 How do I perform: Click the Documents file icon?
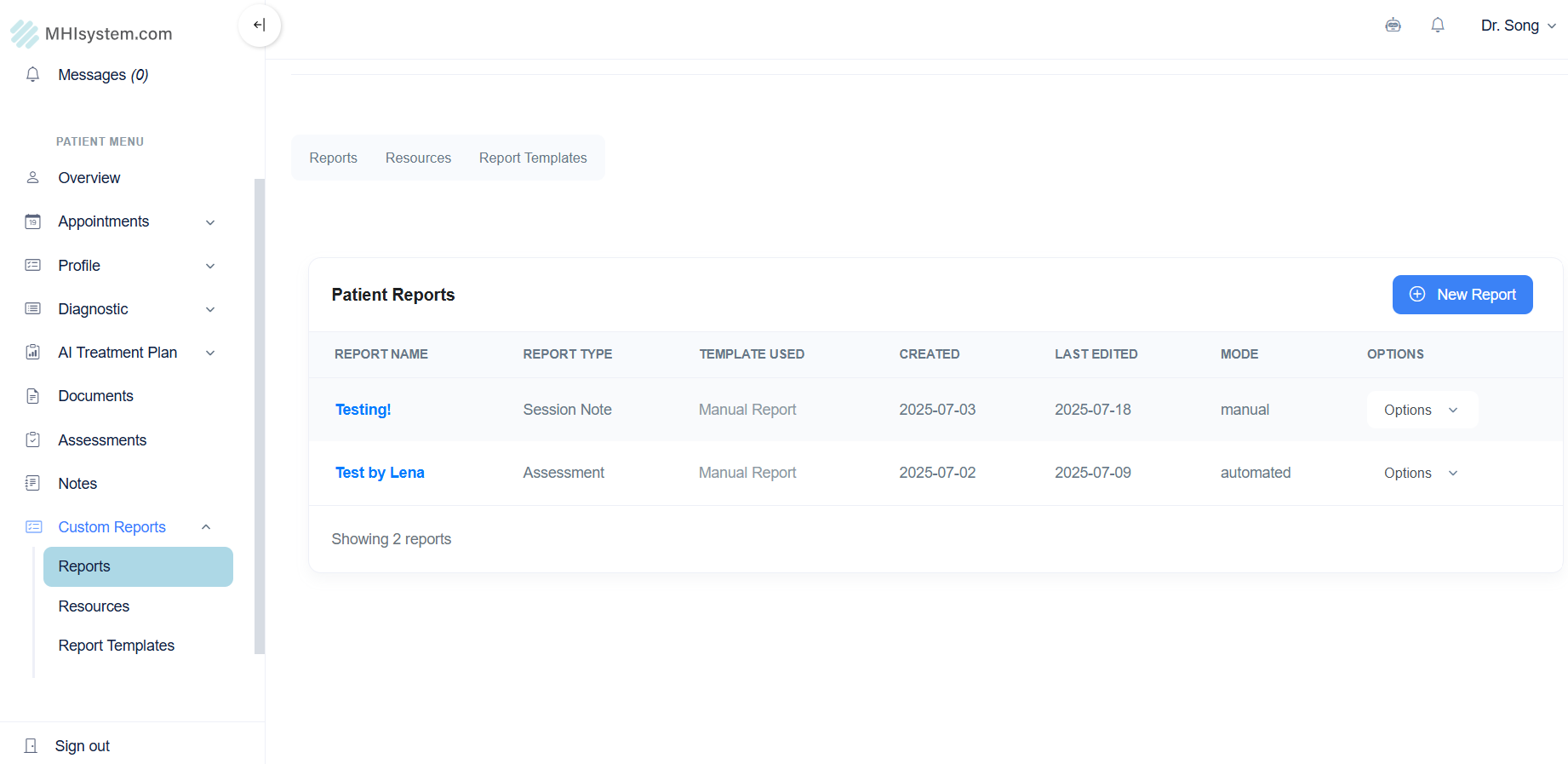(x=33, y=396)
